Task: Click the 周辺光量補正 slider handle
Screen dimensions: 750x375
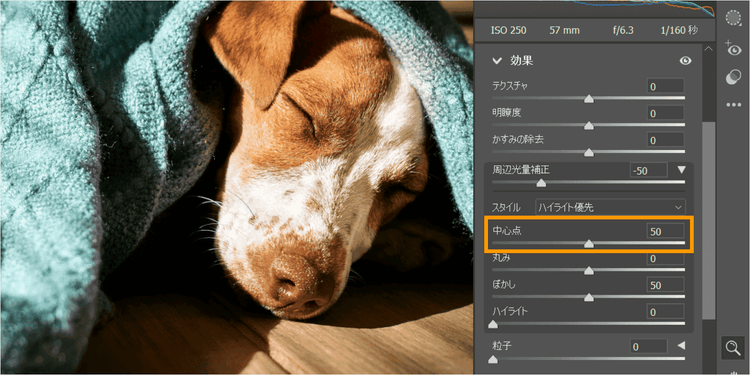Action: [540, 183]
